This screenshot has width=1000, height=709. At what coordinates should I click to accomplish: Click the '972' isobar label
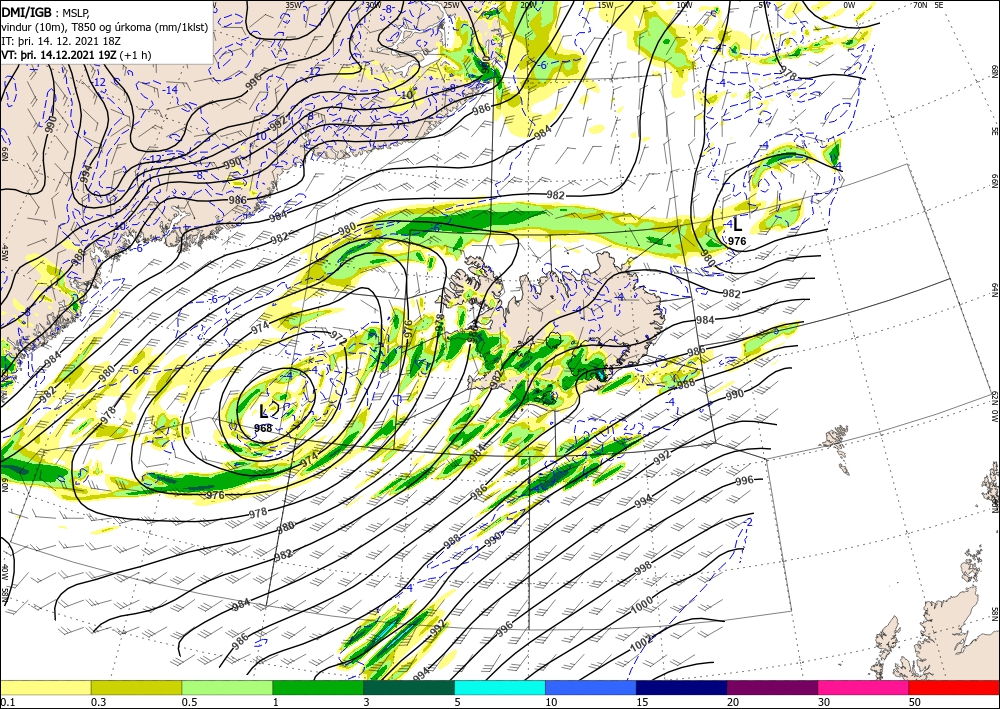click(x=338, y=338)
